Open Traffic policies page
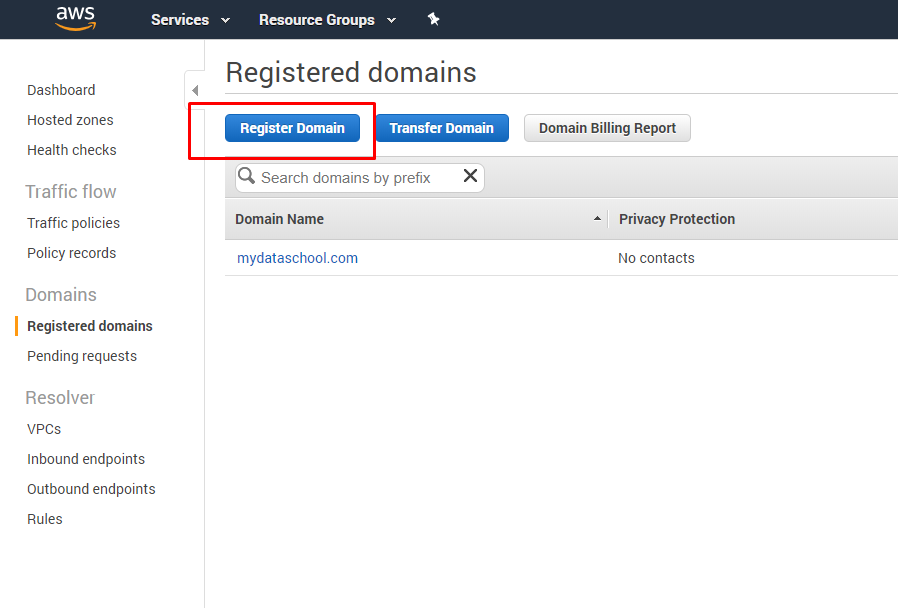This screenshot has width=898, height=608. tap(73, 223)
